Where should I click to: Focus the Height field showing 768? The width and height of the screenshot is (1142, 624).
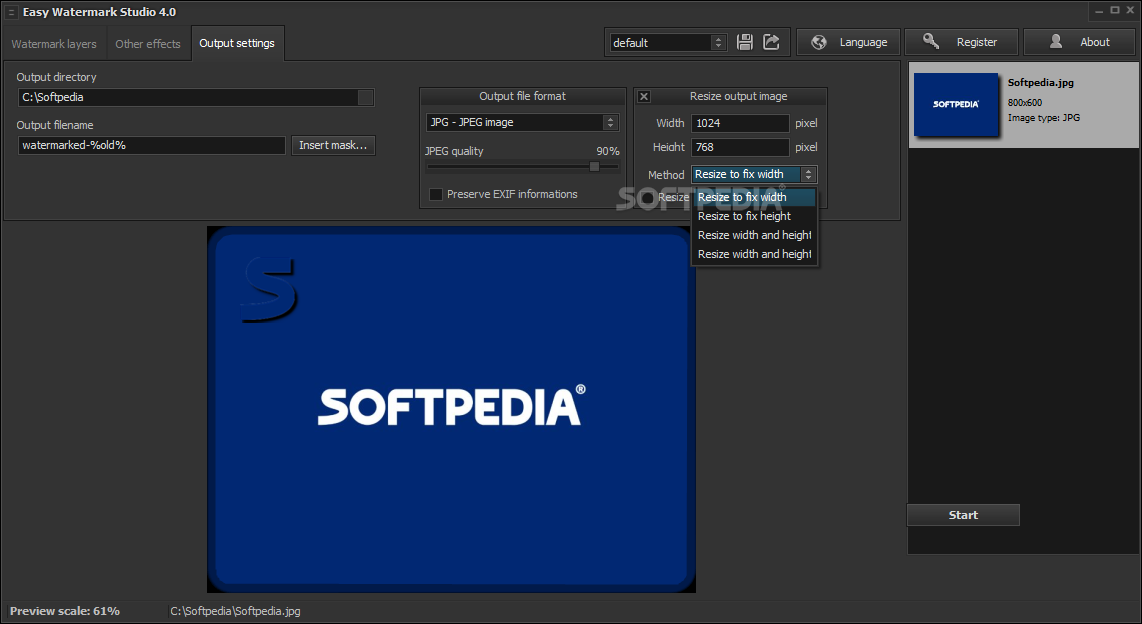pyautogui.click(x=740, y=147)
